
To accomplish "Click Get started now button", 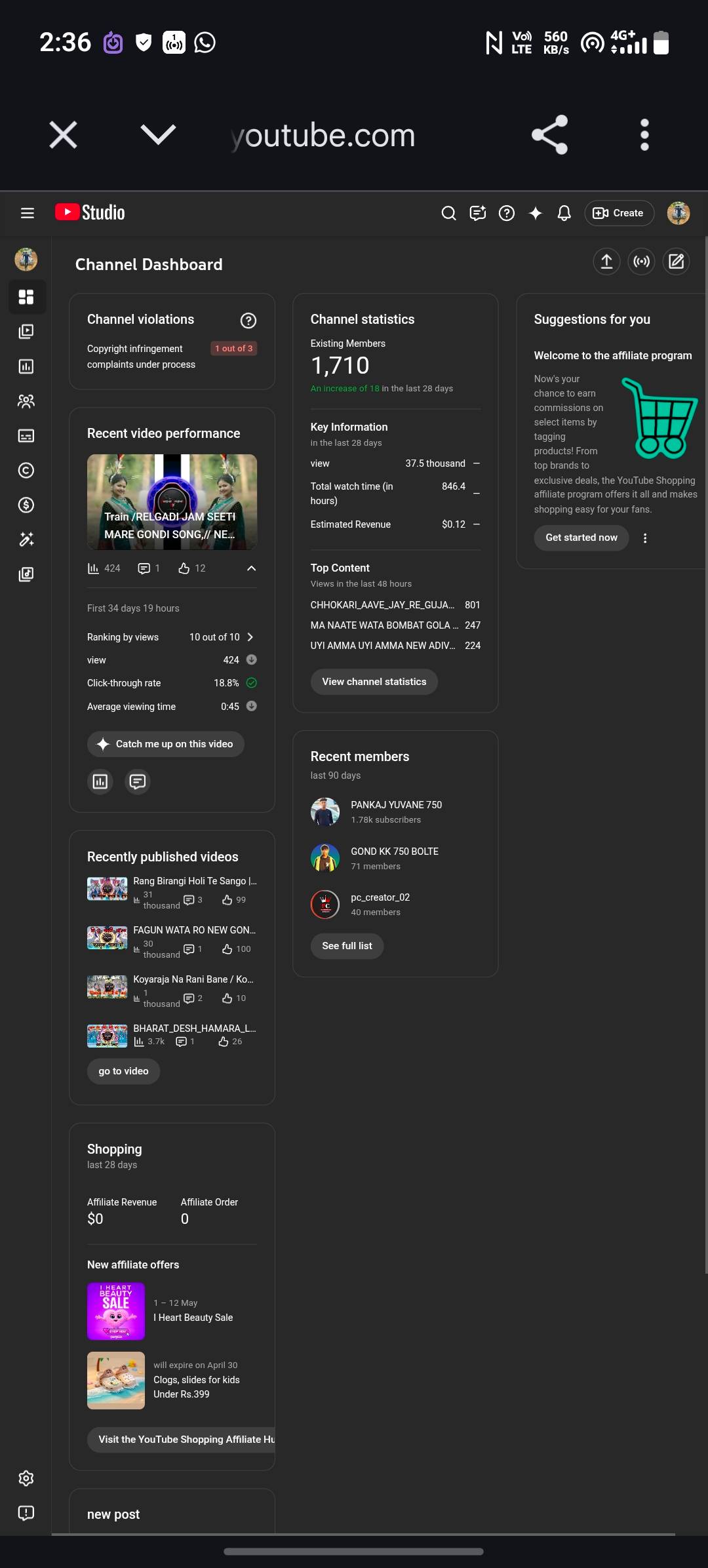I will (581, 538).
